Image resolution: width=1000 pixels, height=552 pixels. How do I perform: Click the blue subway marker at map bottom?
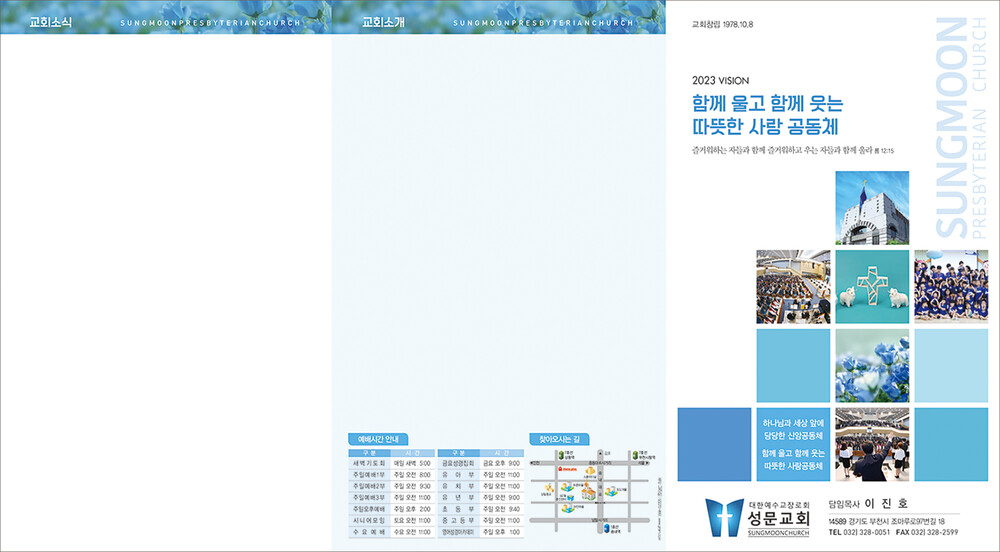[605, 527]
